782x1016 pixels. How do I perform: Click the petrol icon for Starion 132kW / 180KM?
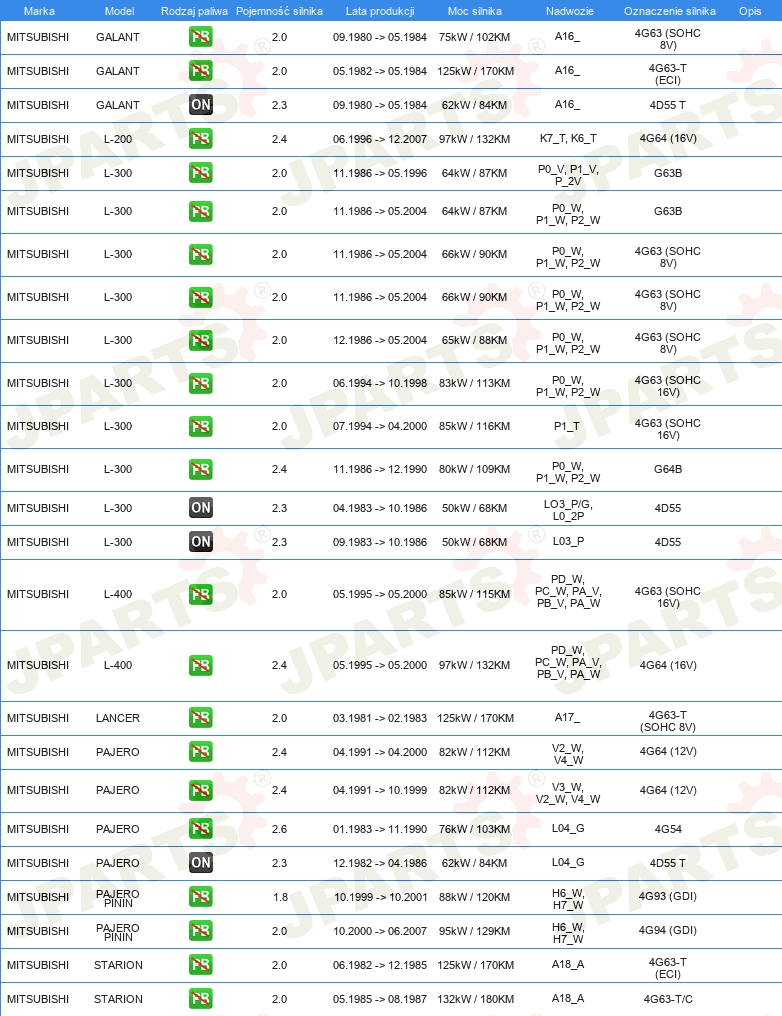click(x=201, y=999)
